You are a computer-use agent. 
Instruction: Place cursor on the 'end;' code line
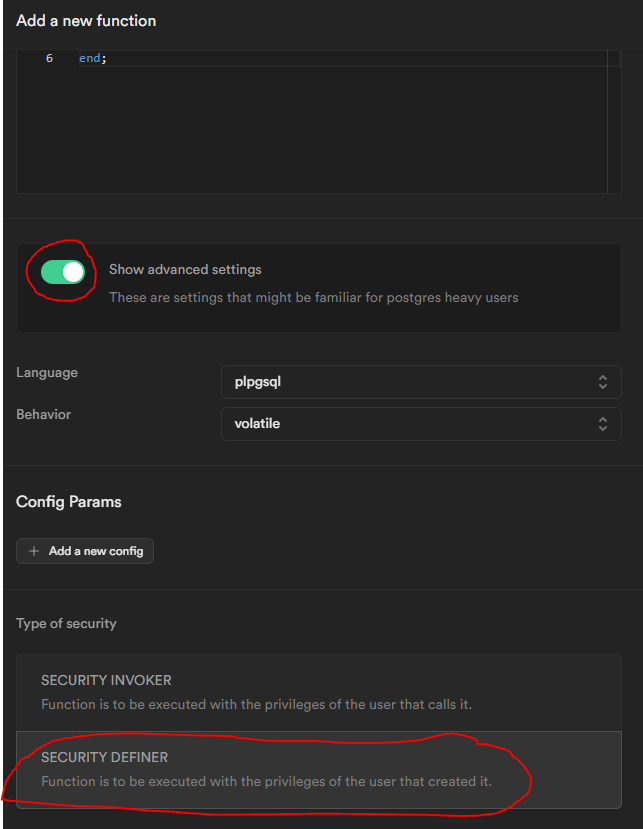pyautogui.click(x=92, y=58)
